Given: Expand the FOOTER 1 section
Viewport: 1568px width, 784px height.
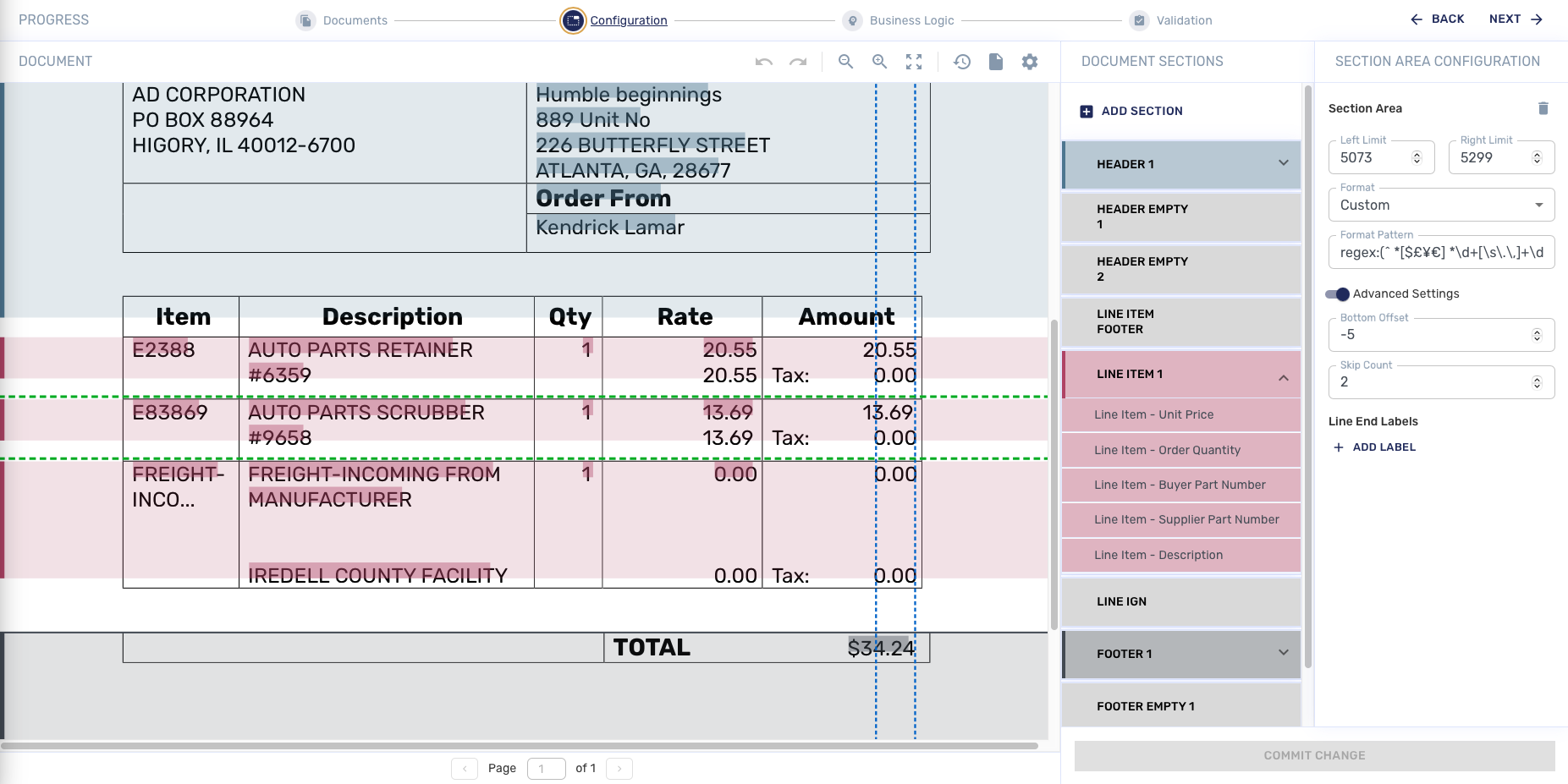Looking at the screenshot, I should pyautogui.click(x=1283, y=653).
